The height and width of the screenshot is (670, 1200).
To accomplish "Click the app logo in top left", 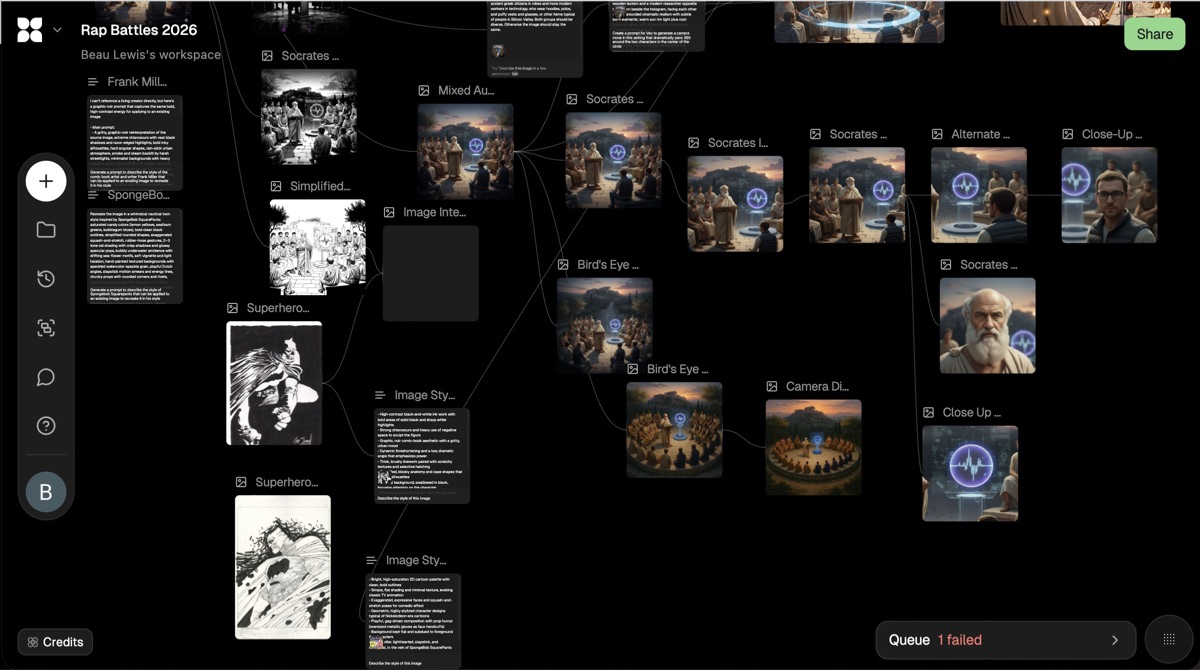I will point(30,30).
